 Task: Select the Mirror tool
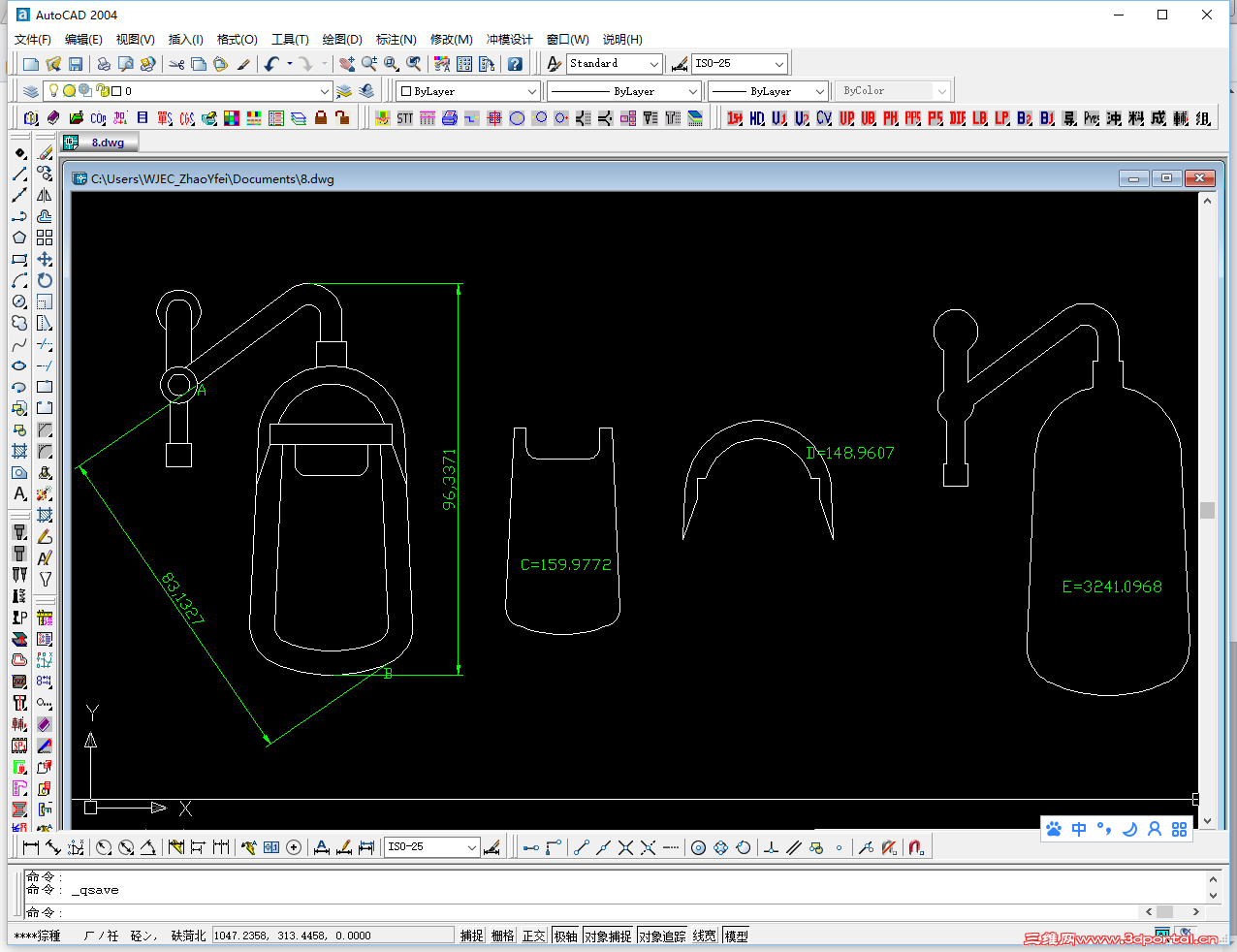[x=45, y=195]
